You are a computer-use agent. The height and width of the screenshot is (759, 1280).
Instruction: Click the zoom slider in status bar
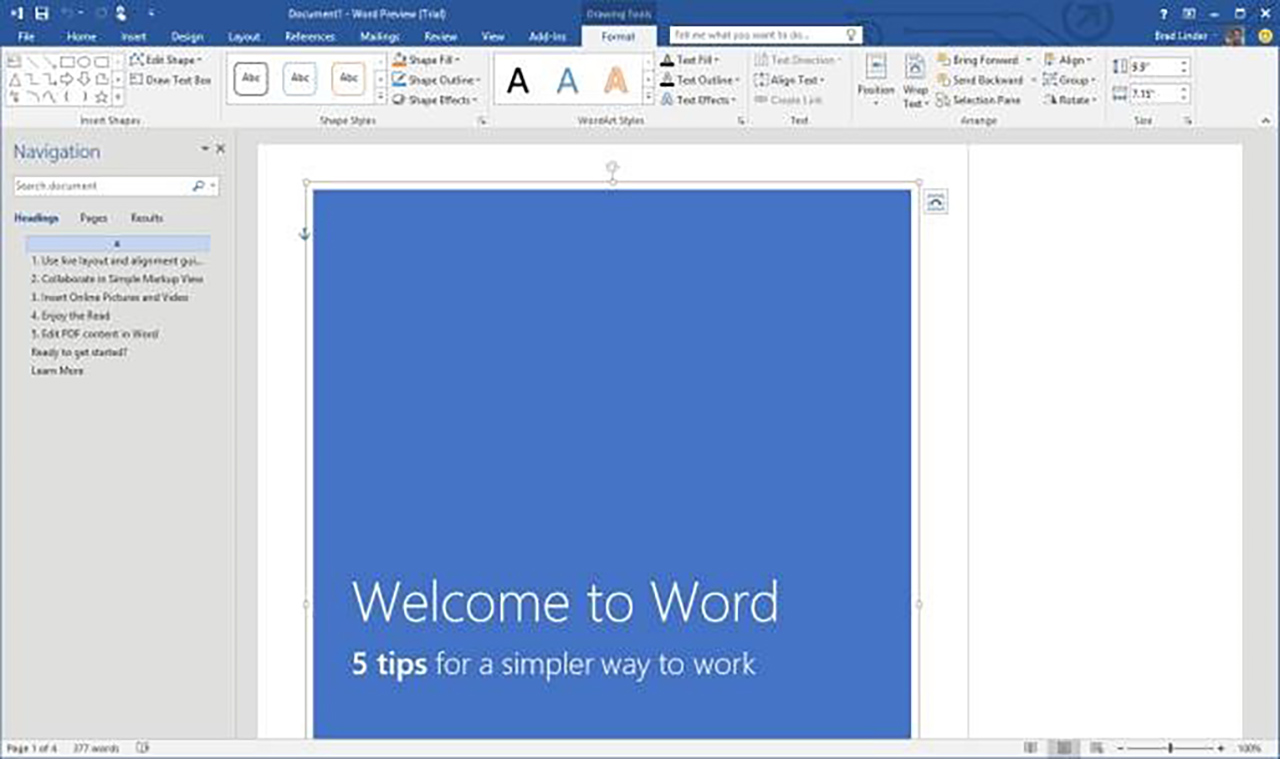coord(1169,748)
